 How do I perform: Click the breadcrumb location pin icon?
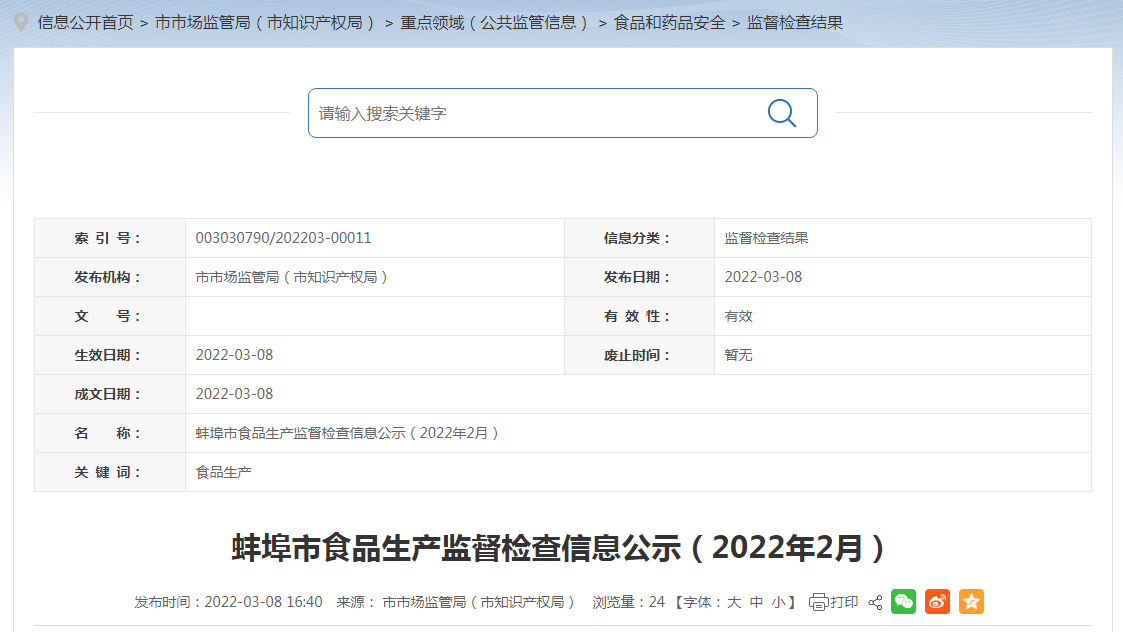[x=21, y=22]
